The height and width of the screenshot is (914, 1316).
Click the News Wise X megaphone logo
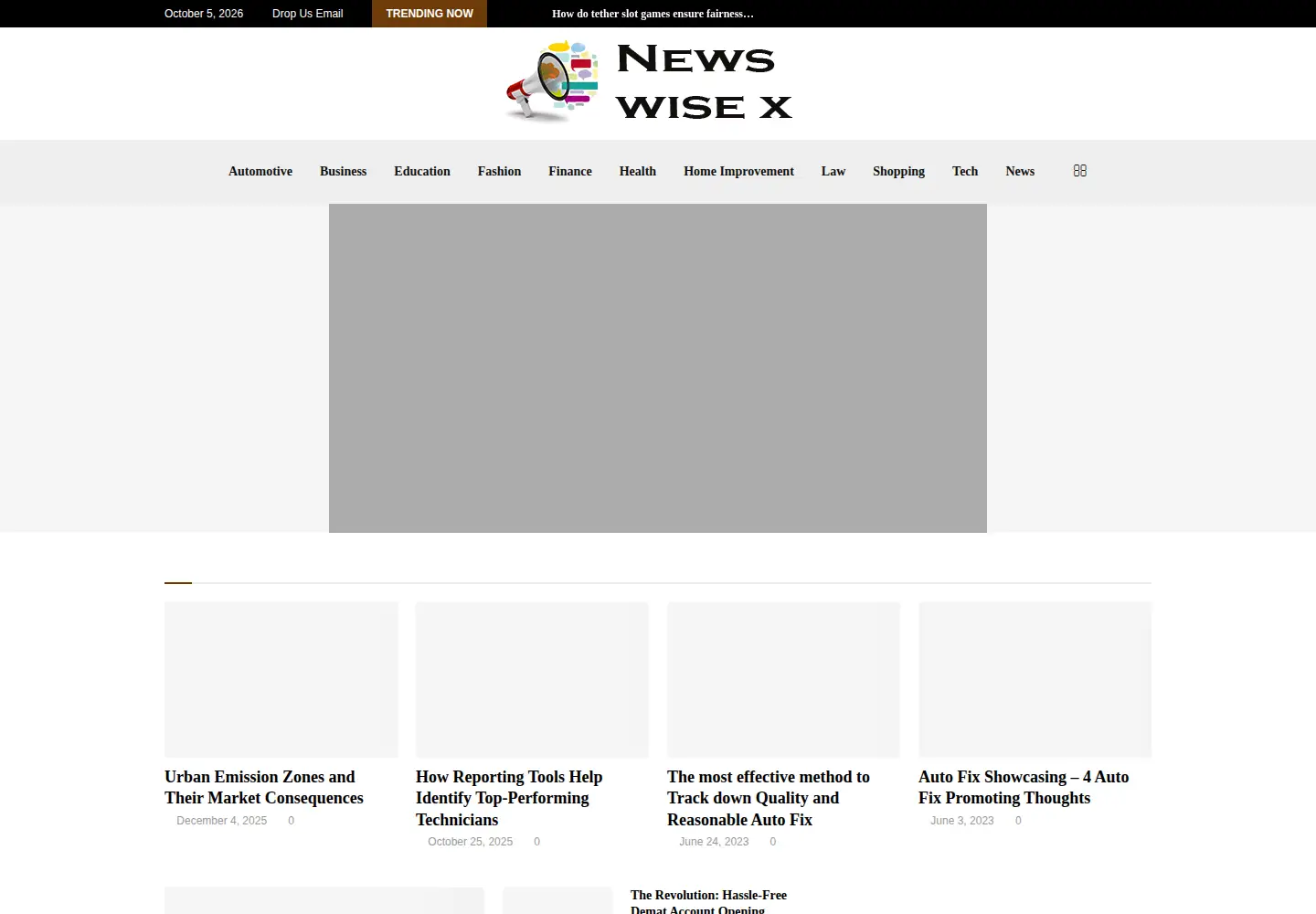650,82
